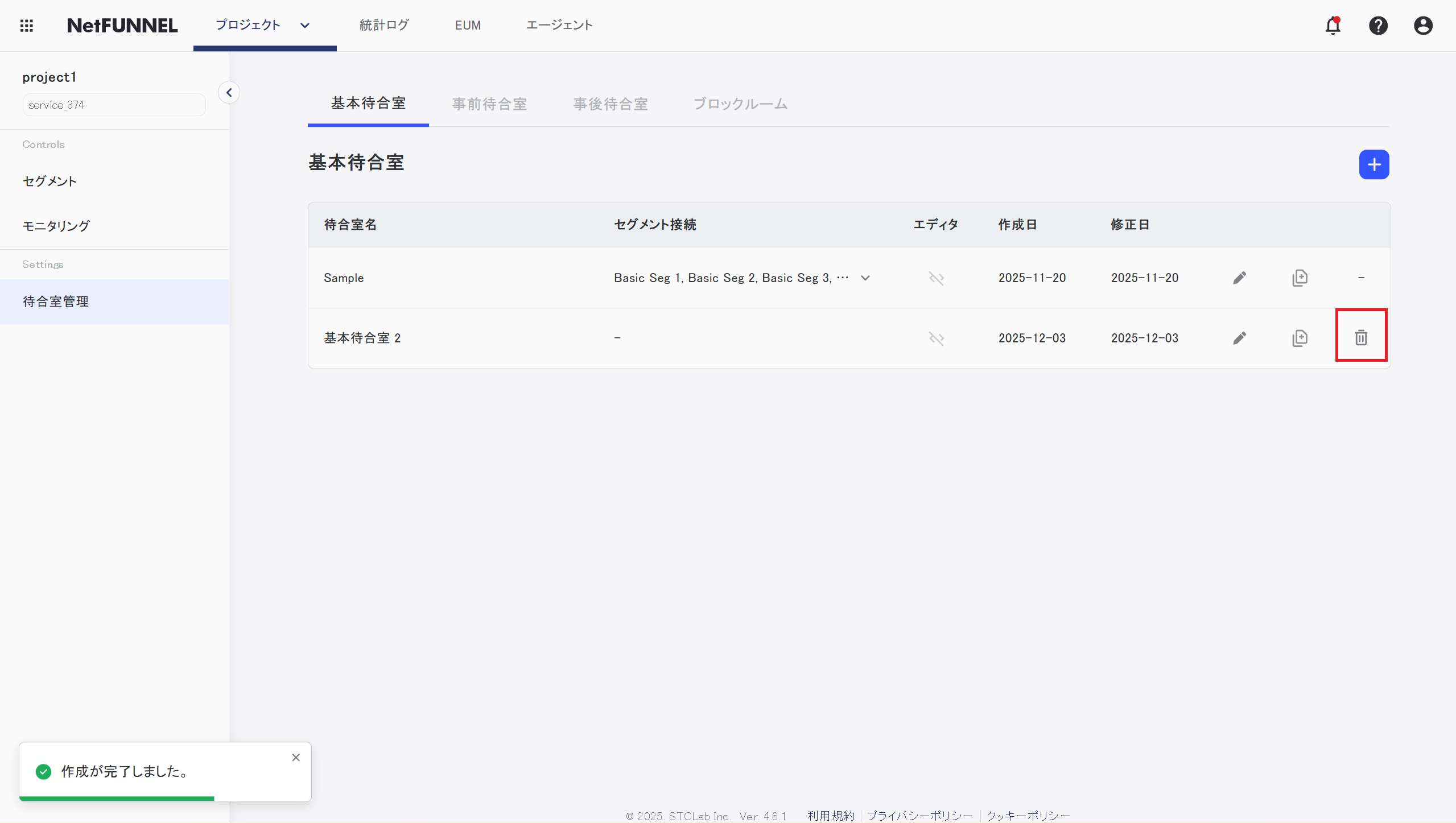Open the apps grid launcher icon
The image size is (1456, 823).
(x=27, y=26)
